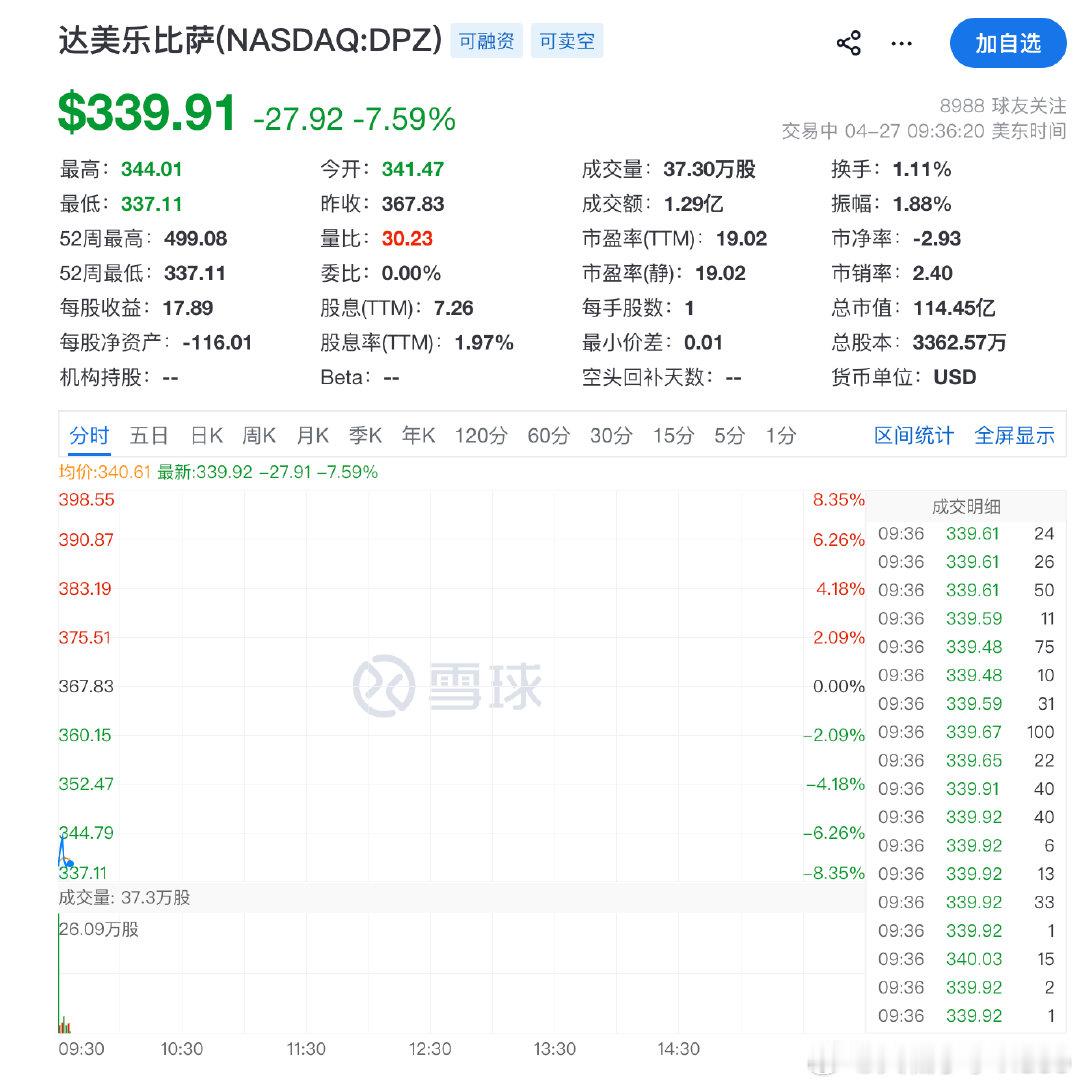1080x1086 pixels.
Task: Switch to the 周K chart tab
Action: (259, 436)
